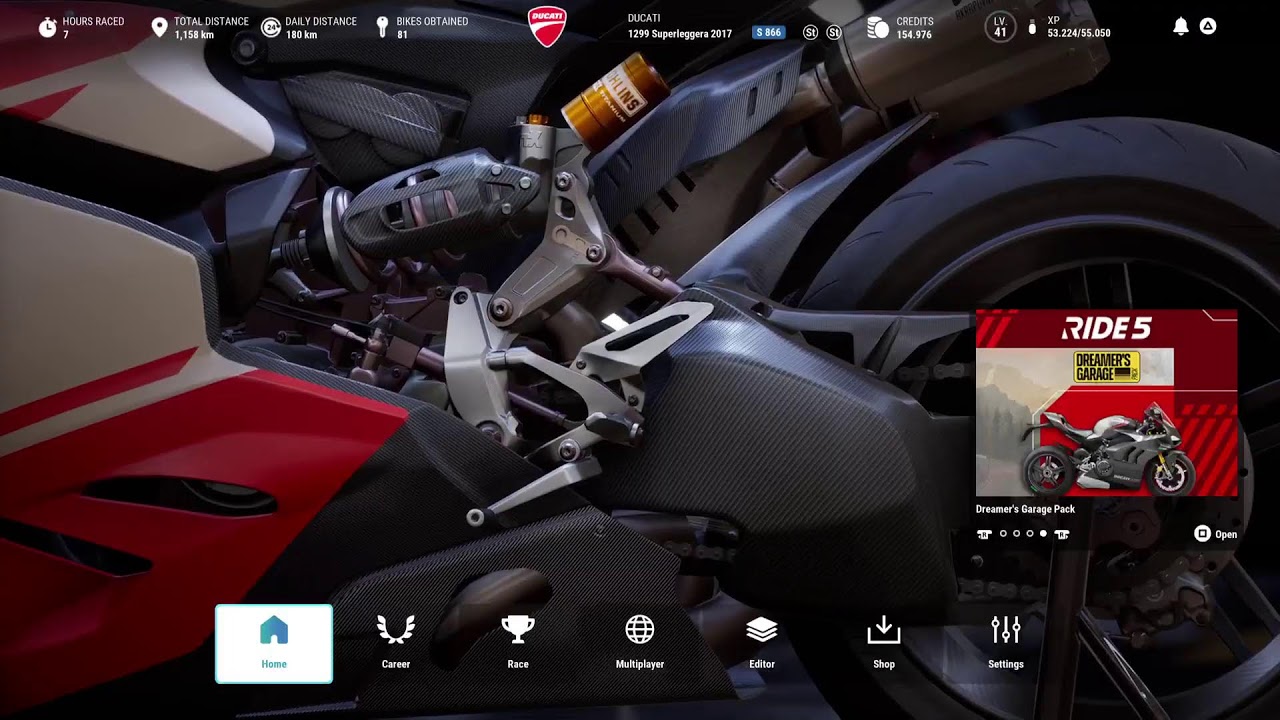Screen dimensions: 1280x720
Task: Open the RIDE 5 Dreamer's Garage banner
Action: (x=1107, y=403)
